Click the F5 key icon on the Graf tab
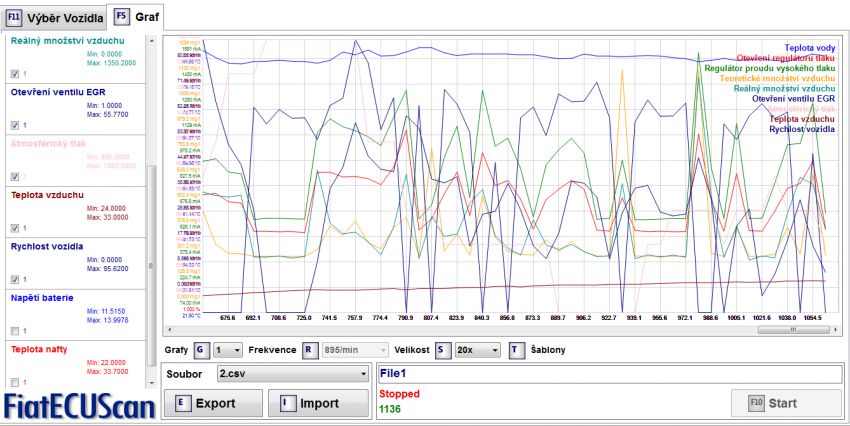This screenshot has height=426, width=850. pyautogui.click(x=121, y=17)
